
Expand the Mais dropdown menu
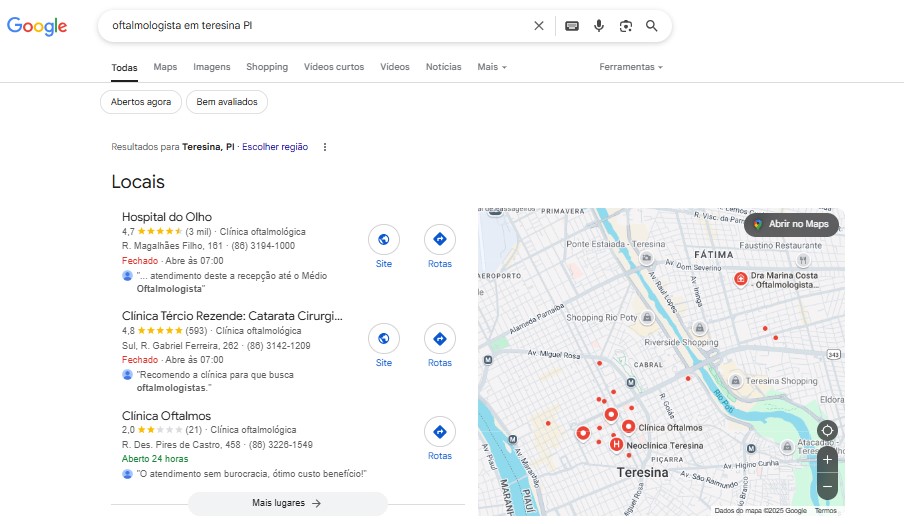pos(492,67)
